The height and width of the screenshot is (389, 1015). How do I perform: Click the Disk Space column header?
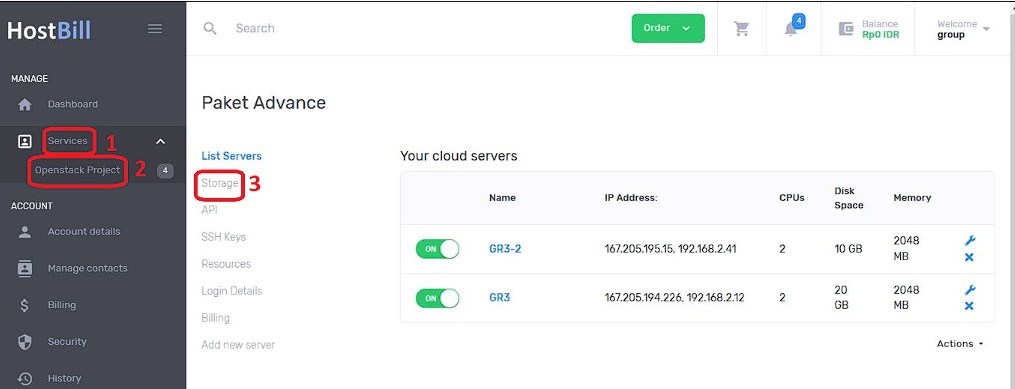coord(849,198)
